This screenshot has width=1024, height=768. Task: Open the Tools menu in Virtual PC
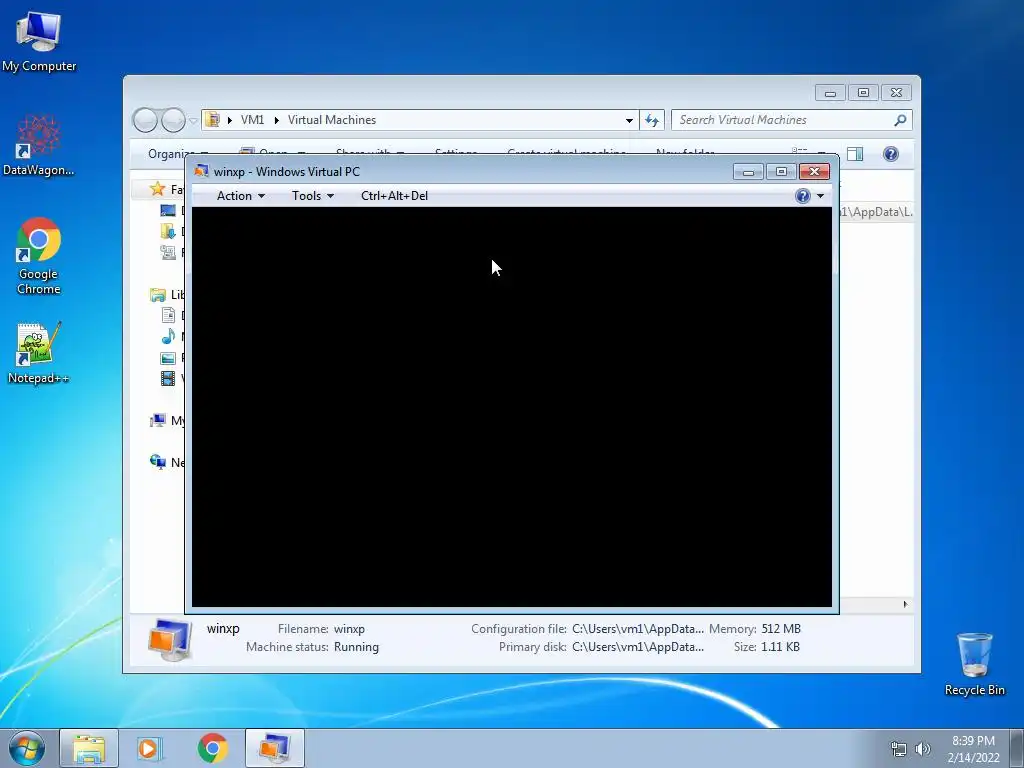[x=312, y=196]
